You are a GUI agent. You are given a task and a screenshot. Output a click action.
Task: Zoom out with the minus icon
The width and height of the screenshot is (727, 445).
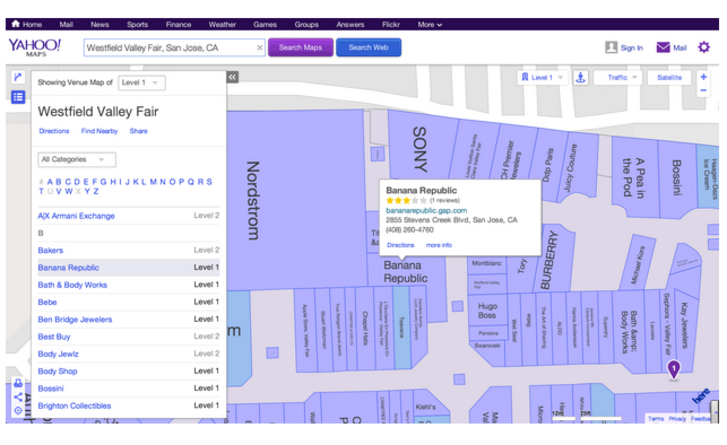coord(704,90)
